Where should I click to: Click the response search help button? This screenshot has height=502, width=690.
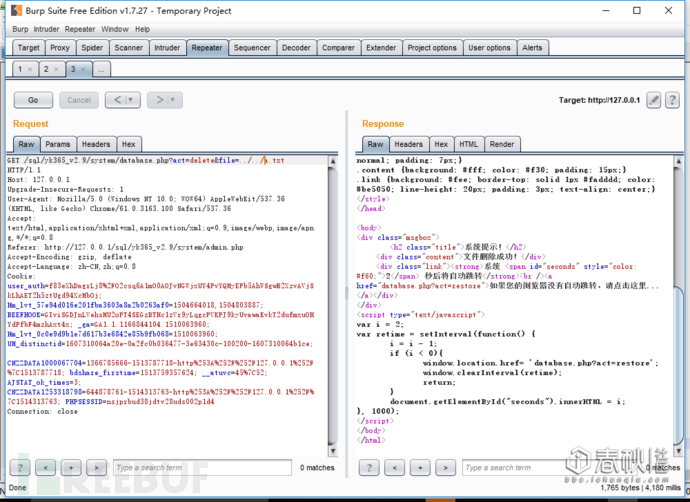coord(369,468)
